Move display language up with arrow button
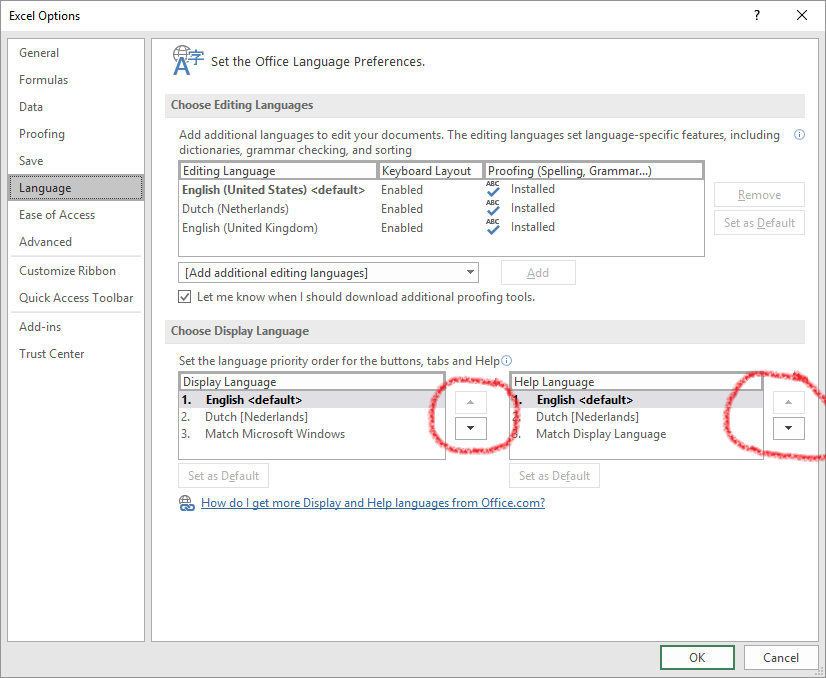 point(470,402)
